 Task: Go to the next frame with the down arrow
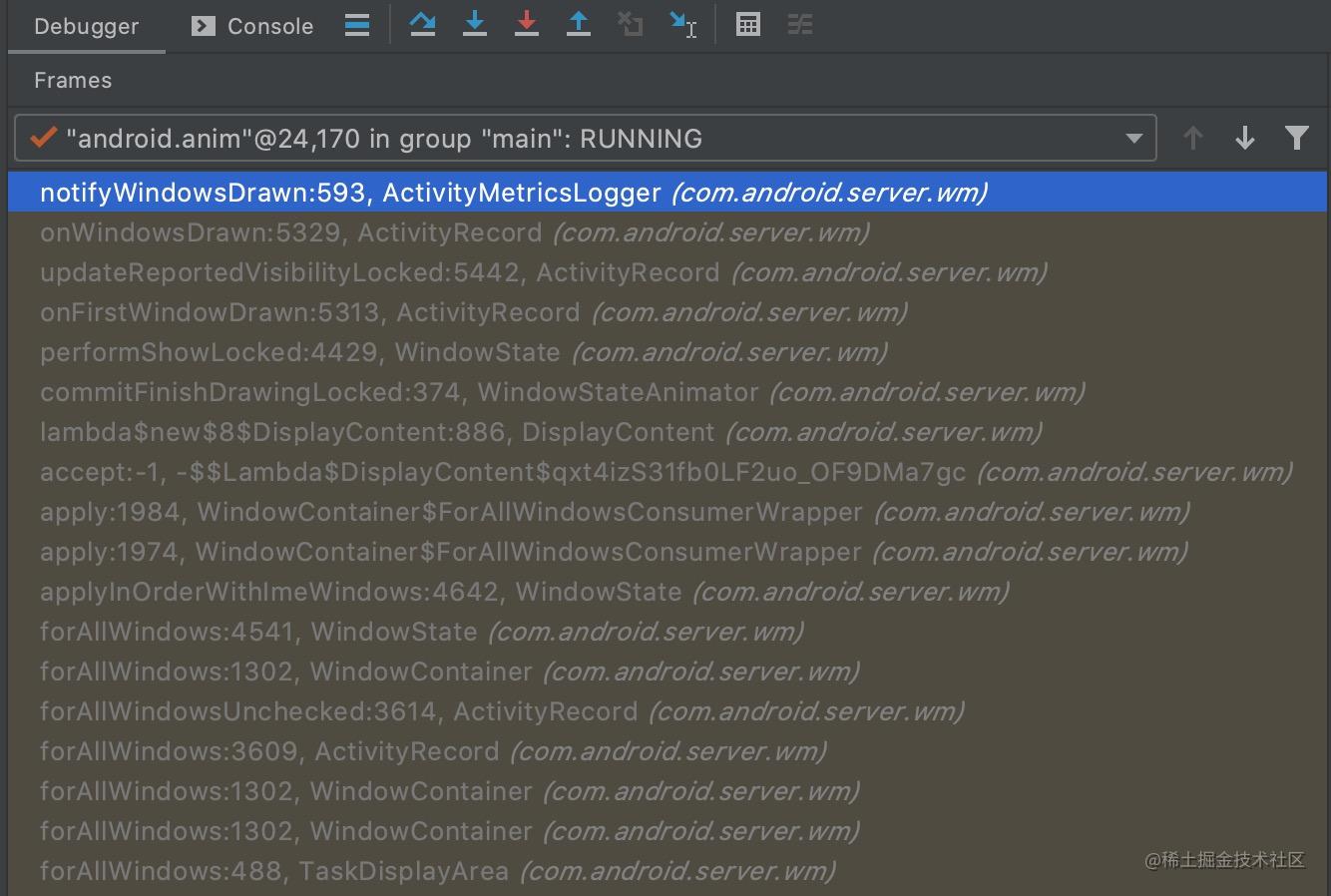(x=1244, y=138)
